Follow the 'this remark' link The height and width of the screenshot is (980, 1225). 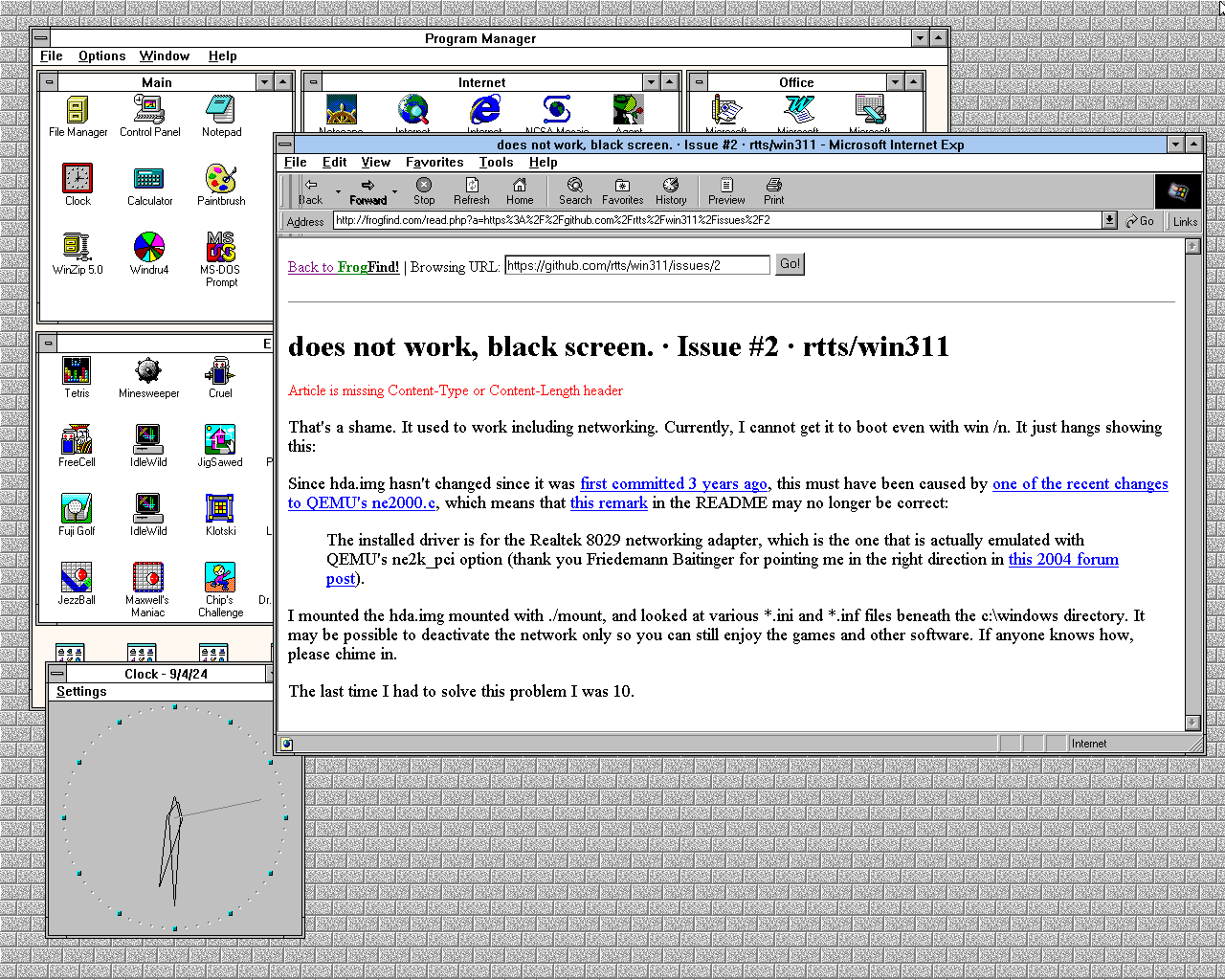(609, 502)
